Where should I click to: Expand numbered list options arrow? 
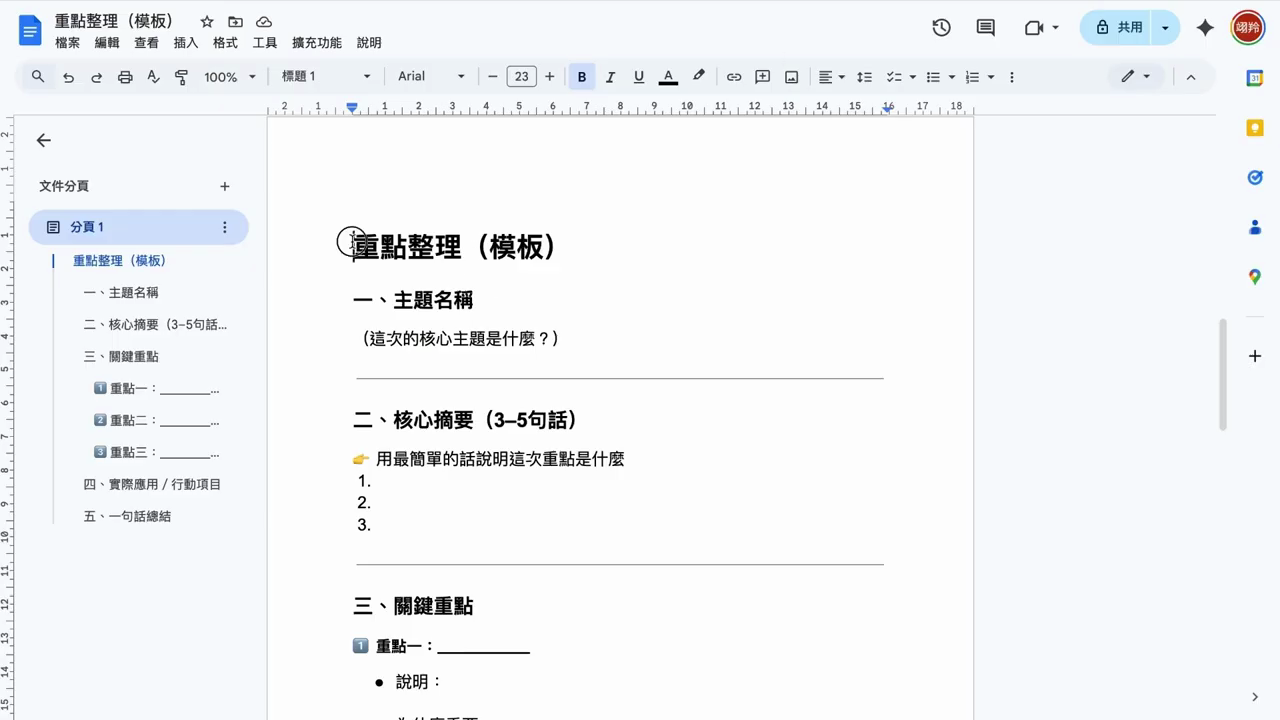[990, 77]
